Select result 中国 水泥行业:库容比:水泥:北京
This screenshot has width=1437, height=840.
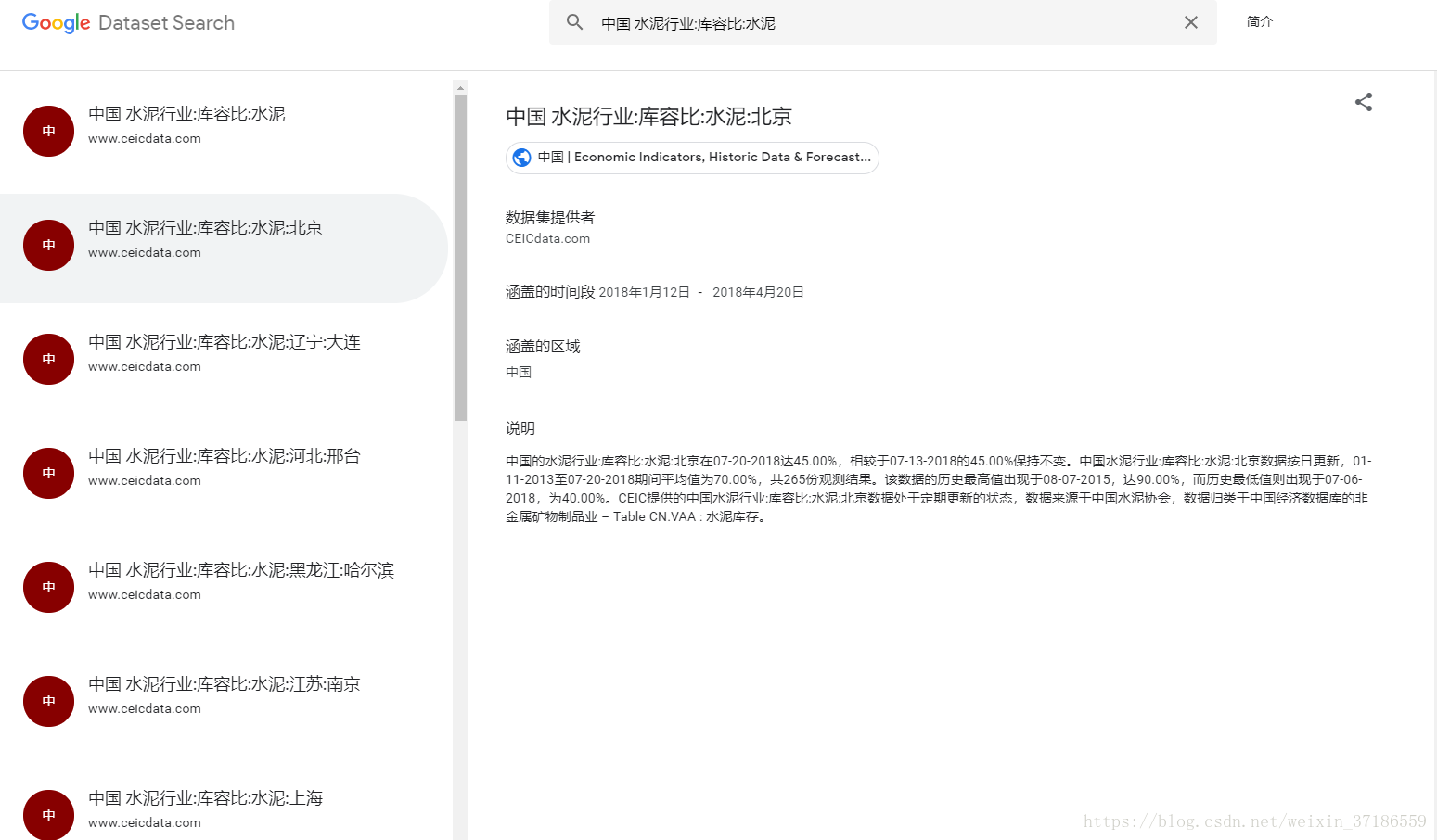tap(224, 248)
